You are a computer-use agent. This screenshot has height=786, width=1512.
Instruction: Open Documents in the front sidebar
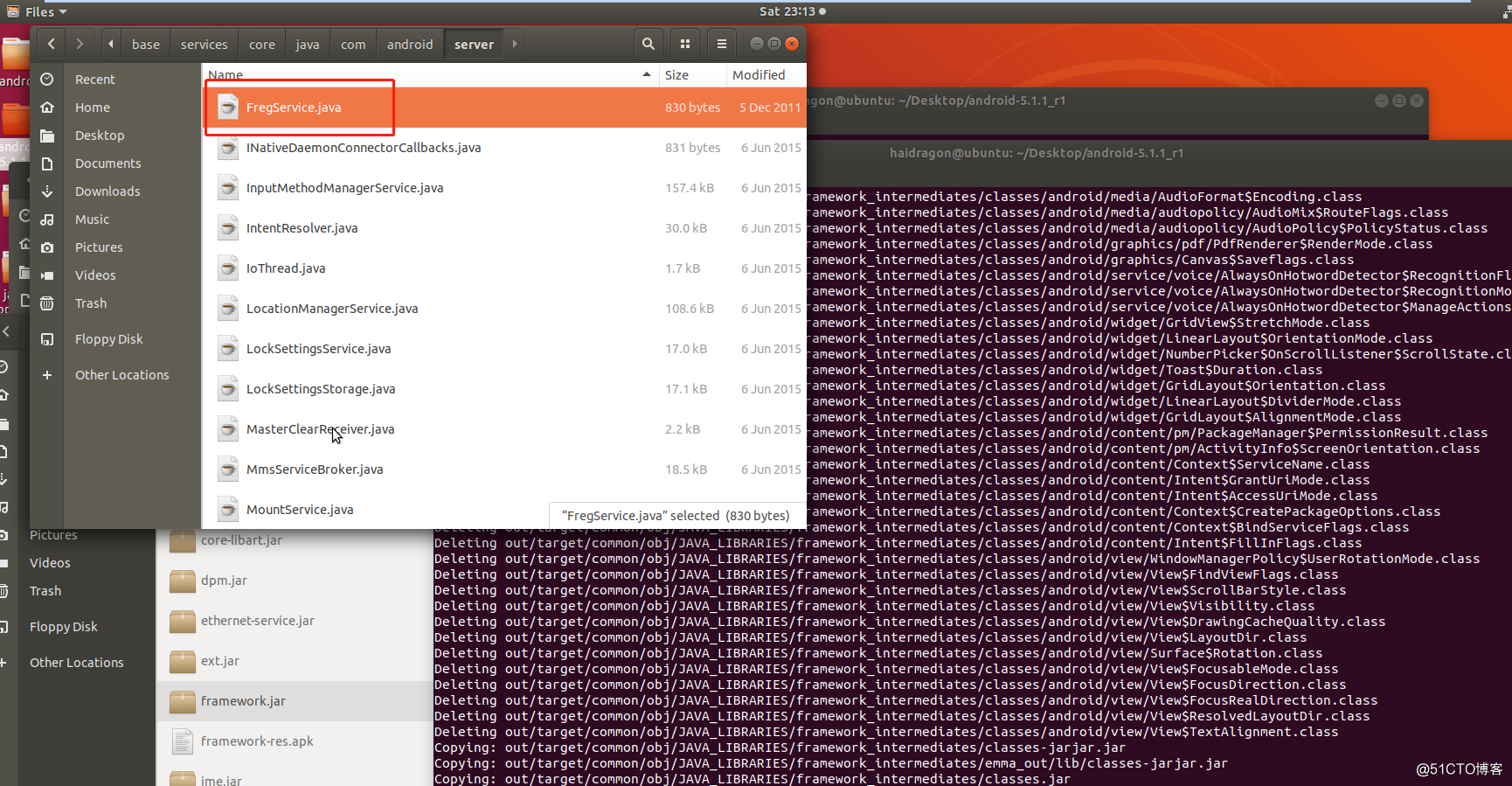point(108,163)
